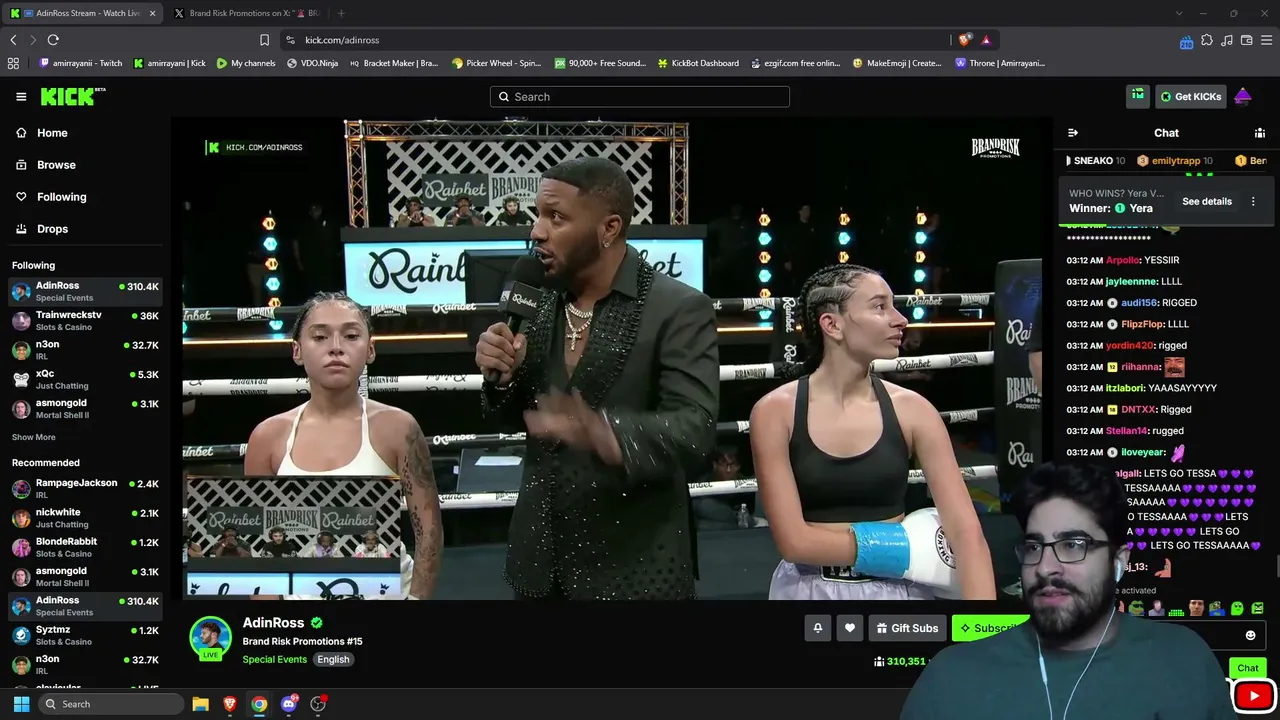Bookmark this page using the address bar bookmark icon
Viewport: 1280px width, 720px height.
[x=264, y=40]
